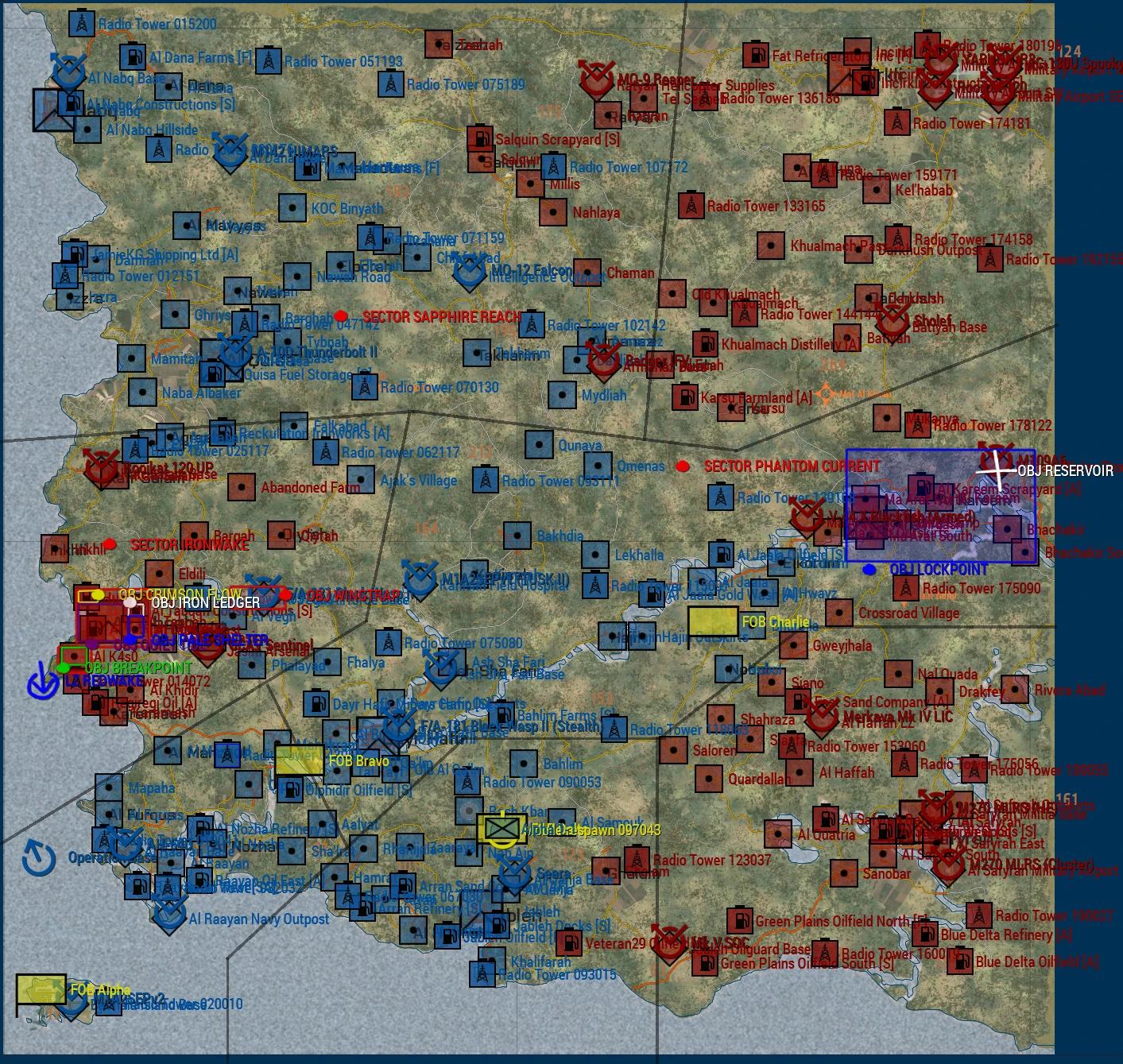Click the Green Plains Oilfield North fuel icon
The image size is (1123, 1064).
[740, 920]
